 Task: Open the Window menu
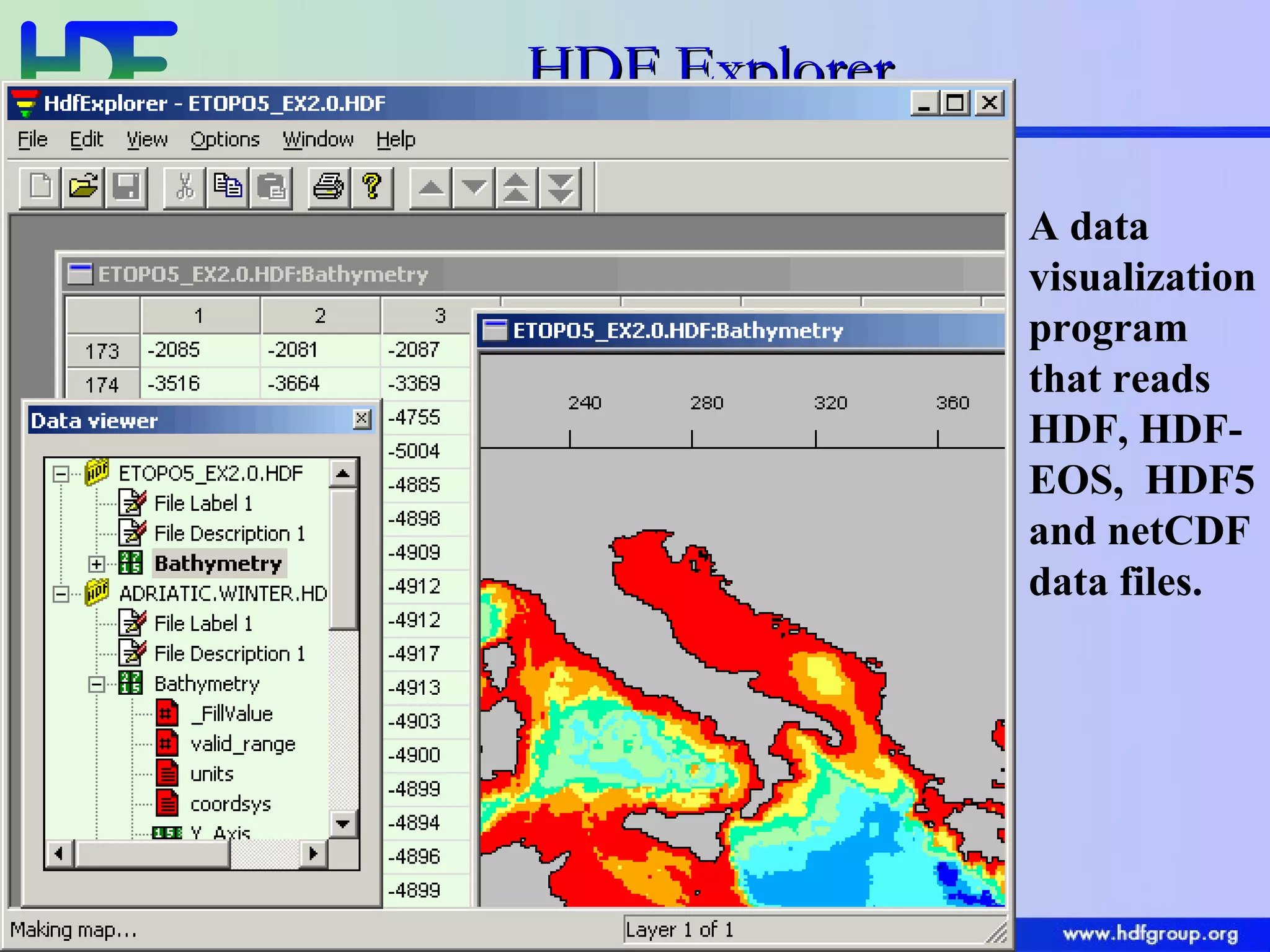(x=318, y=139)
